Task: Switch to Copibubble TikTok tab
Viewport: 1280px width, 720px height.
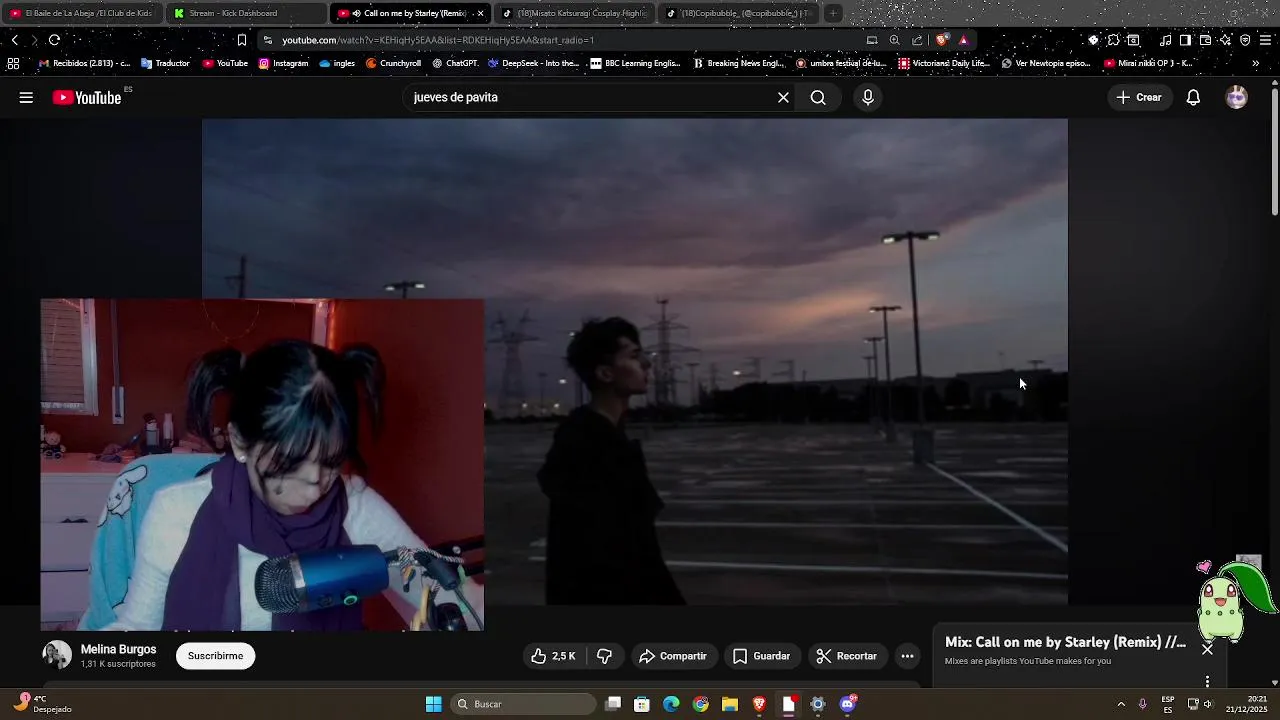Action: (x=738, y=13)
